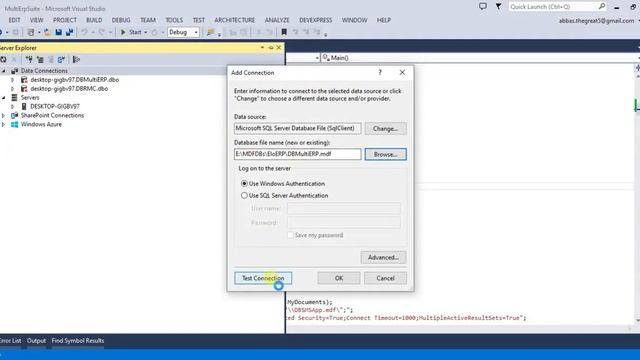
Task: Open the DEBUG menu
Action: coord(121,20)
